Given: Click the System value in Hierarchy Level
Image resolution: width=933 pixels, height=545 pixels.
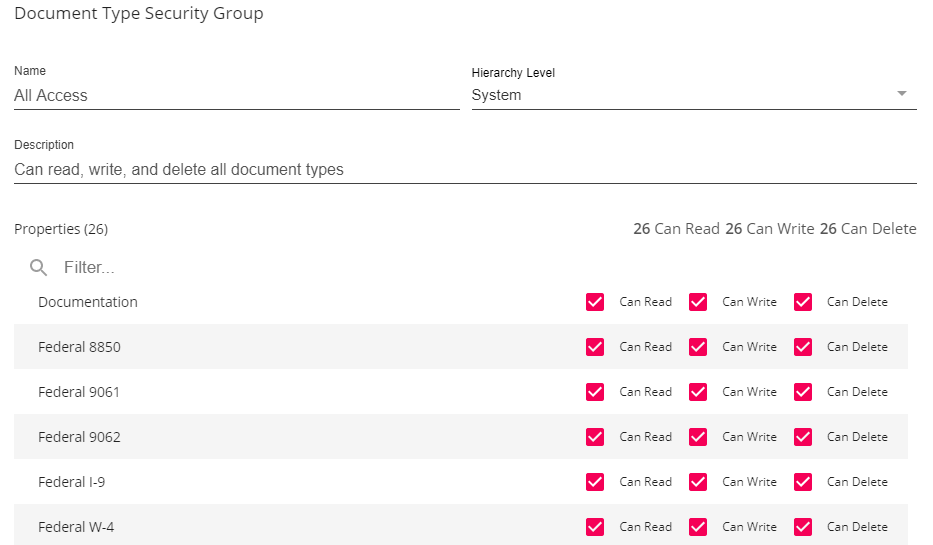Looking at the screenshot, I should tap(497, 96).
